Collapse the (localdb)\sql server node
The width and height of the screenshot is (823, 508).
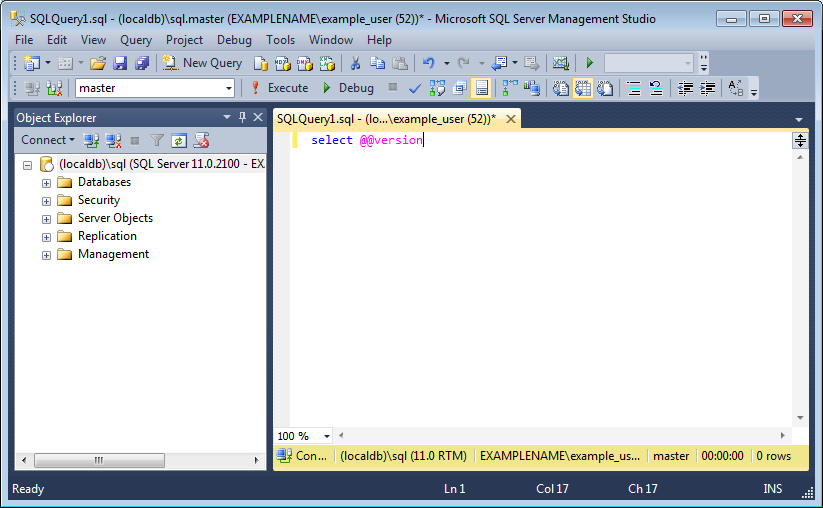pos(27,165)
